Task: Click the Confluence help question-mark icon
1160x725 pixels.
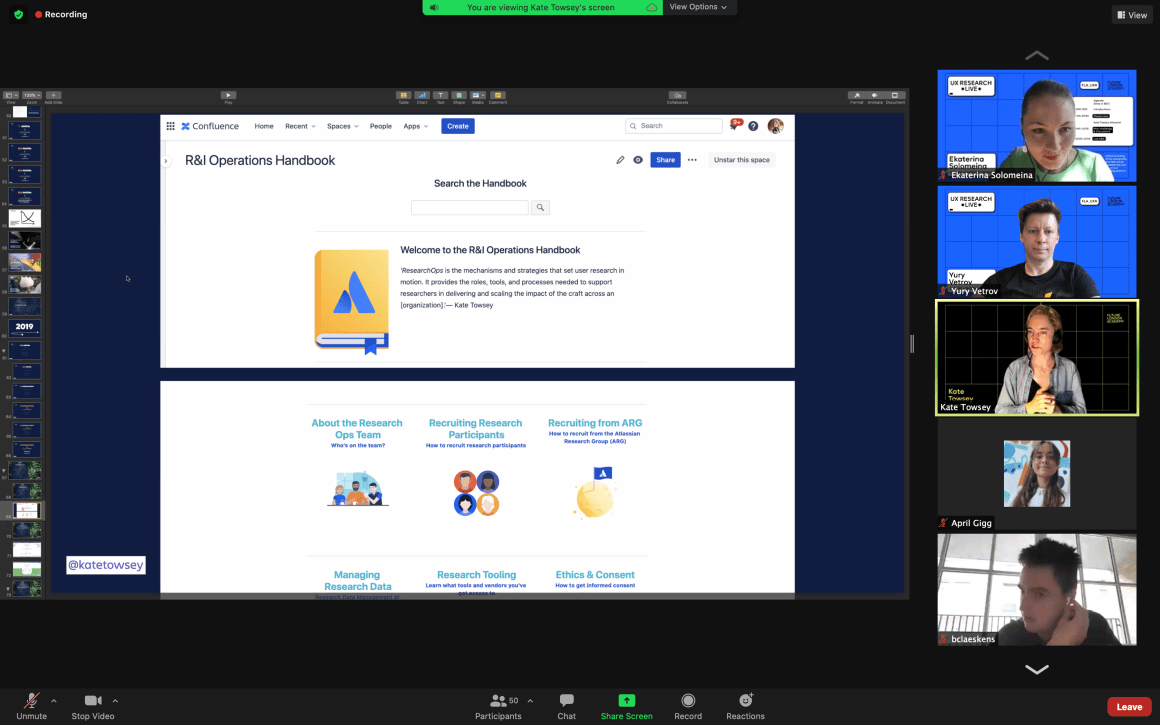Action: click(753, 126)
